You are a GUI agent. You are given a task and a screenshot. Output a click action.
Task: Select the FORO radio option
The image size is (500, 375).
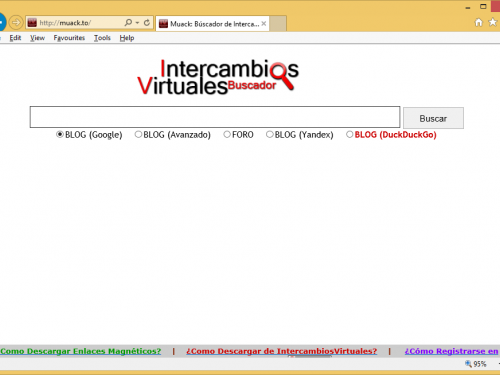pyautogui.click(x=227, y=134)
